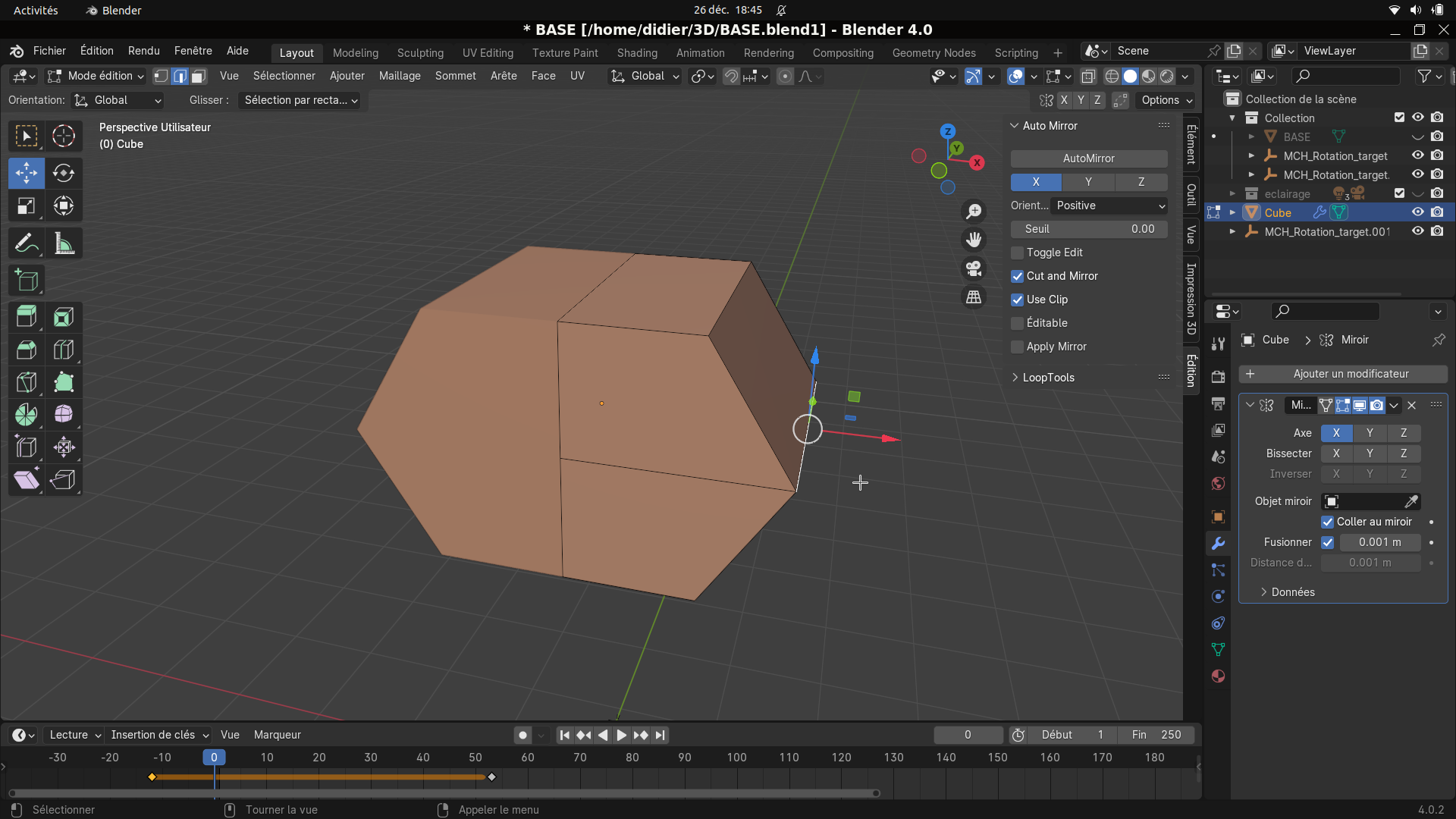Click the camera view icon in viewport
Screen dimensions: 1456x819
point(974,268)
